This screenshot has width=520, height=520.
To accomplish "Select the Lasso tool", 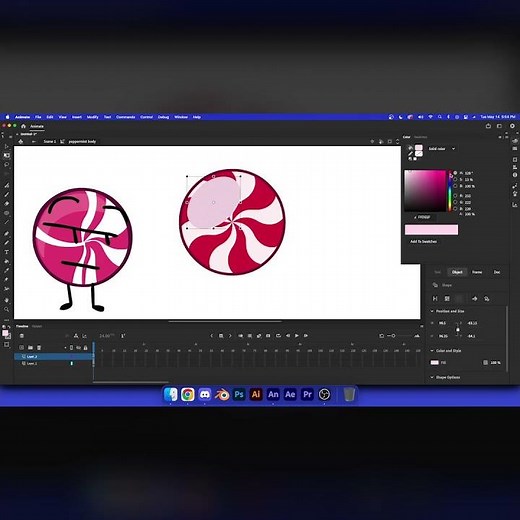I will click(x=7, y=164).
